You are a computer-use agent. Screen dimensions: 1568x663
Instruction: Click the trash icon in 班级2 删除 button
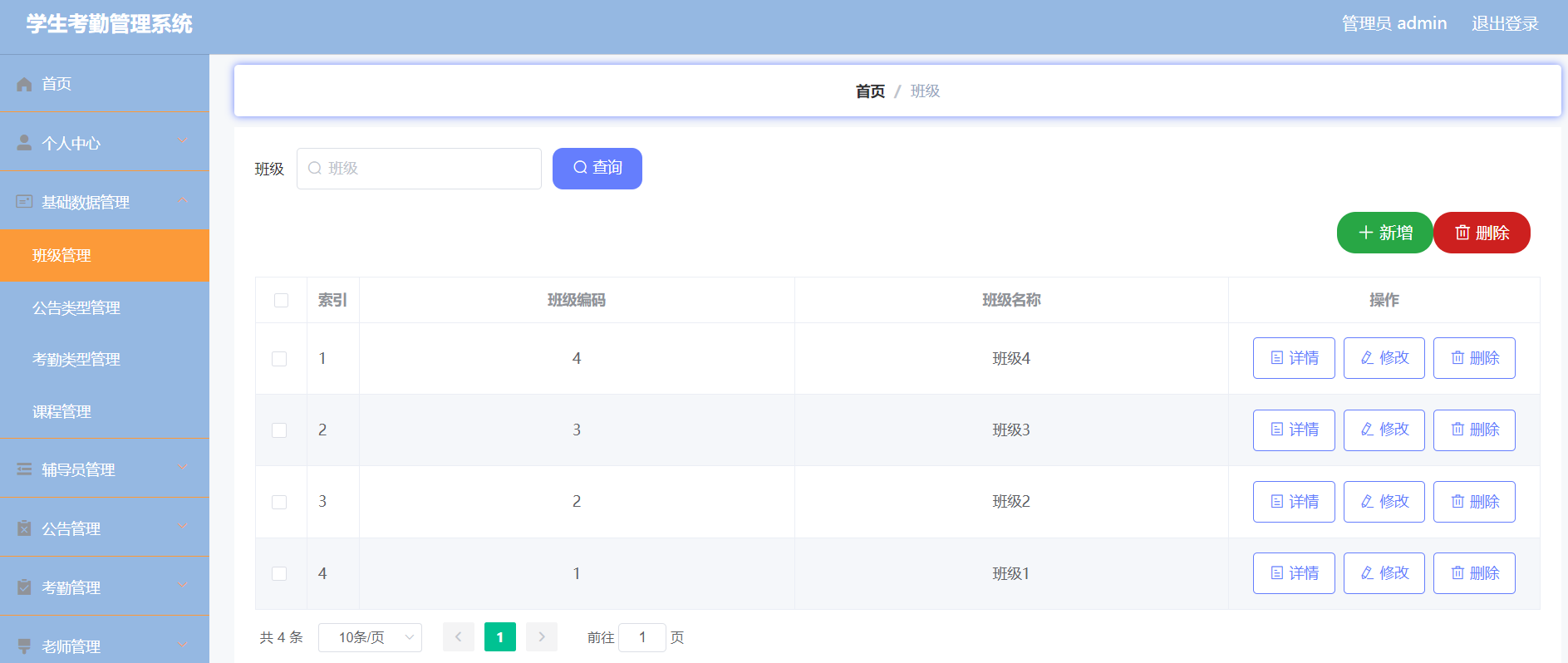click(x=1457, y=502)
